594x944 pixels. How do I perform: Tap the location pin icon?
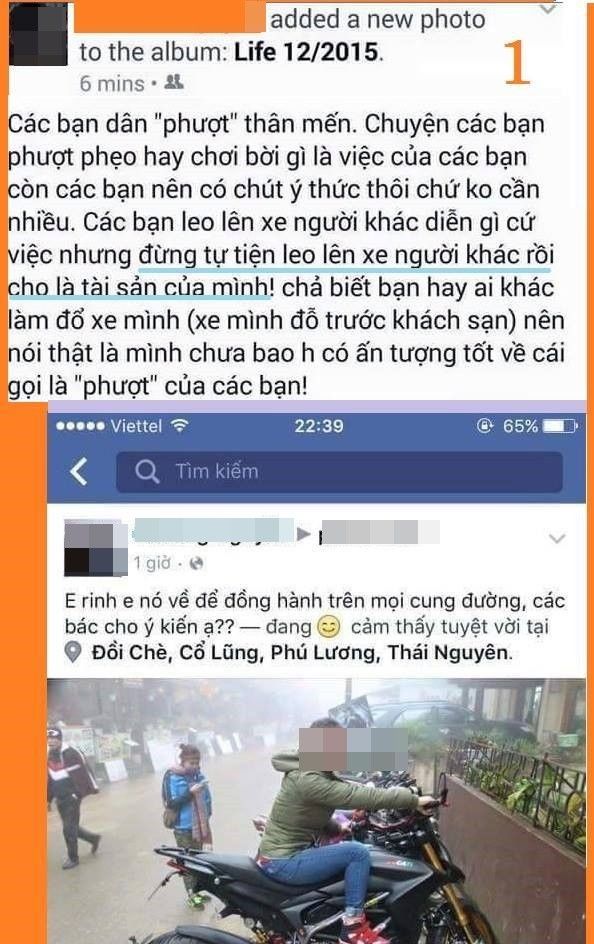click(x=73, y=652)
